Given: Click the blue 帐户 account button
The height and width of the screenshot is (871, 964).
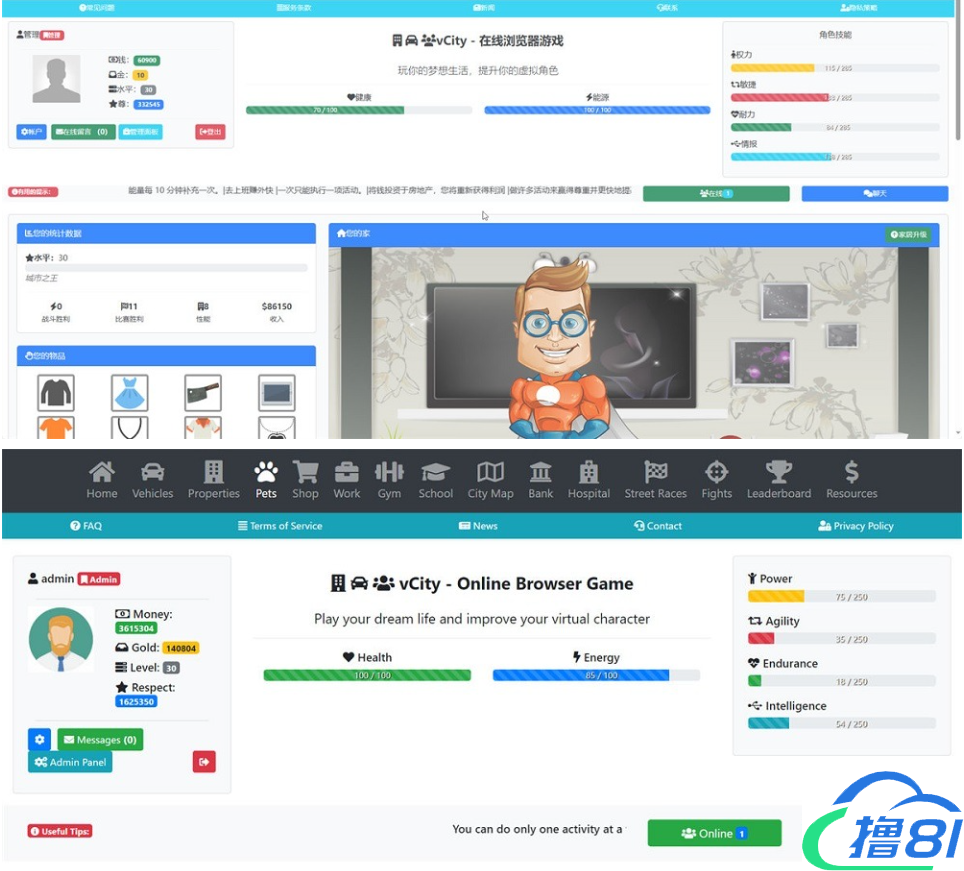Looking at the screenshot, I should [x=31, y=132].
